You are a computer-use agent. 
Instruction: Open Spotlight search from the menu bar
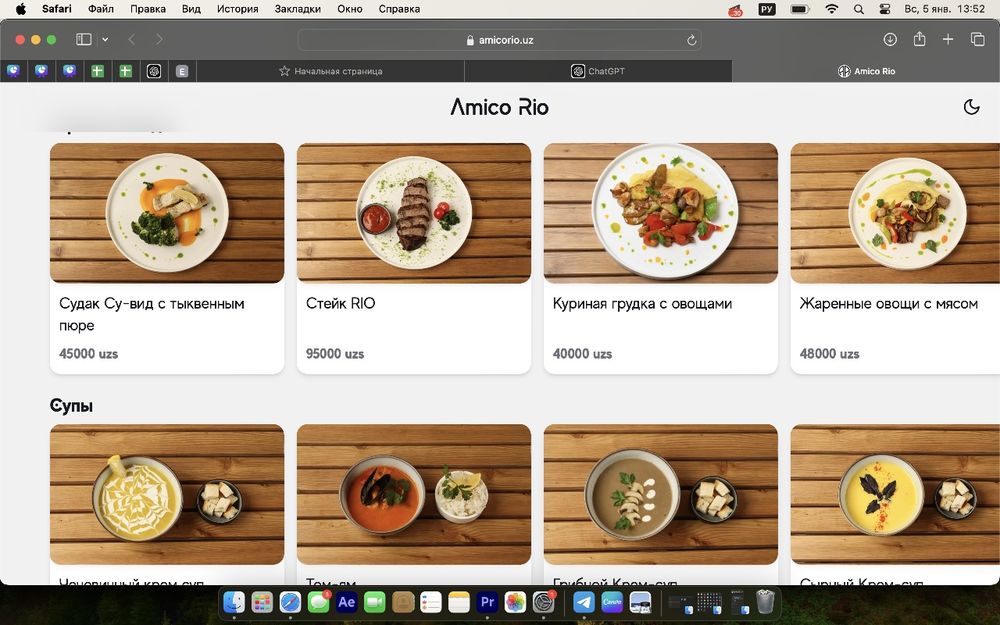[x=859, y=9]
